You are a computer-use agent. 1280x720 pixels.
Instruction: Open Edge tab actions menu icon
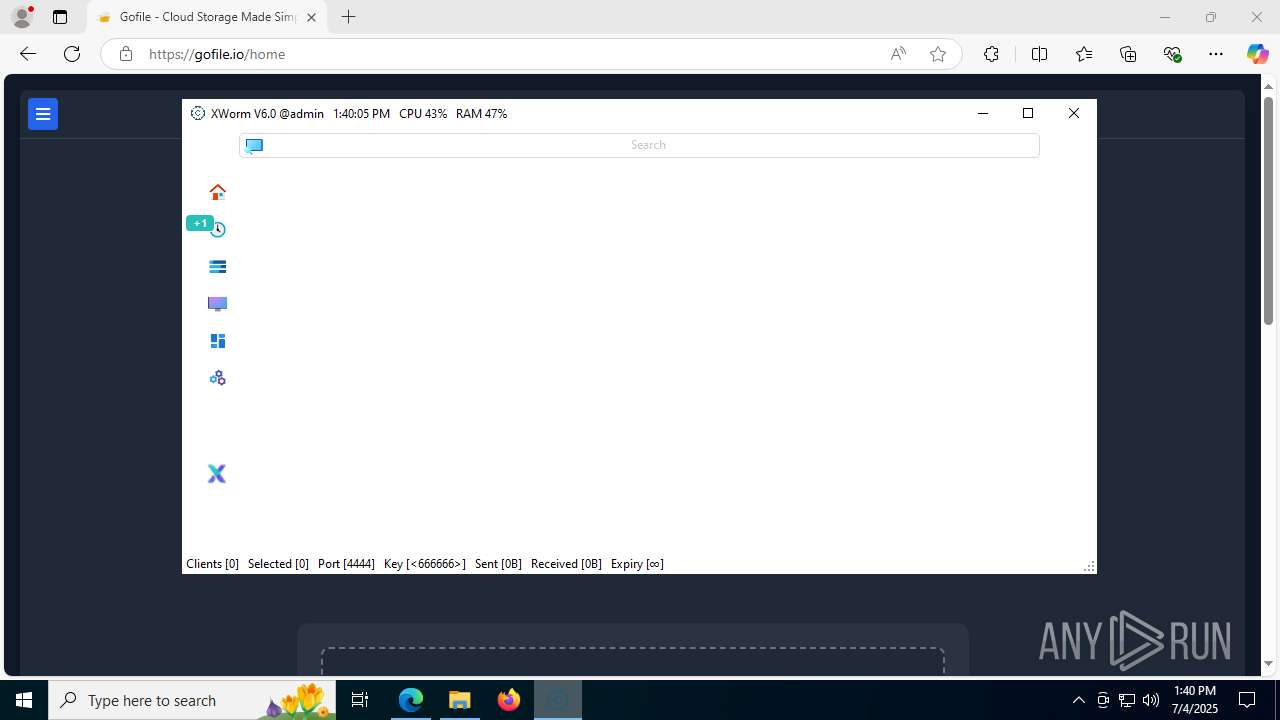click(60, 17)
